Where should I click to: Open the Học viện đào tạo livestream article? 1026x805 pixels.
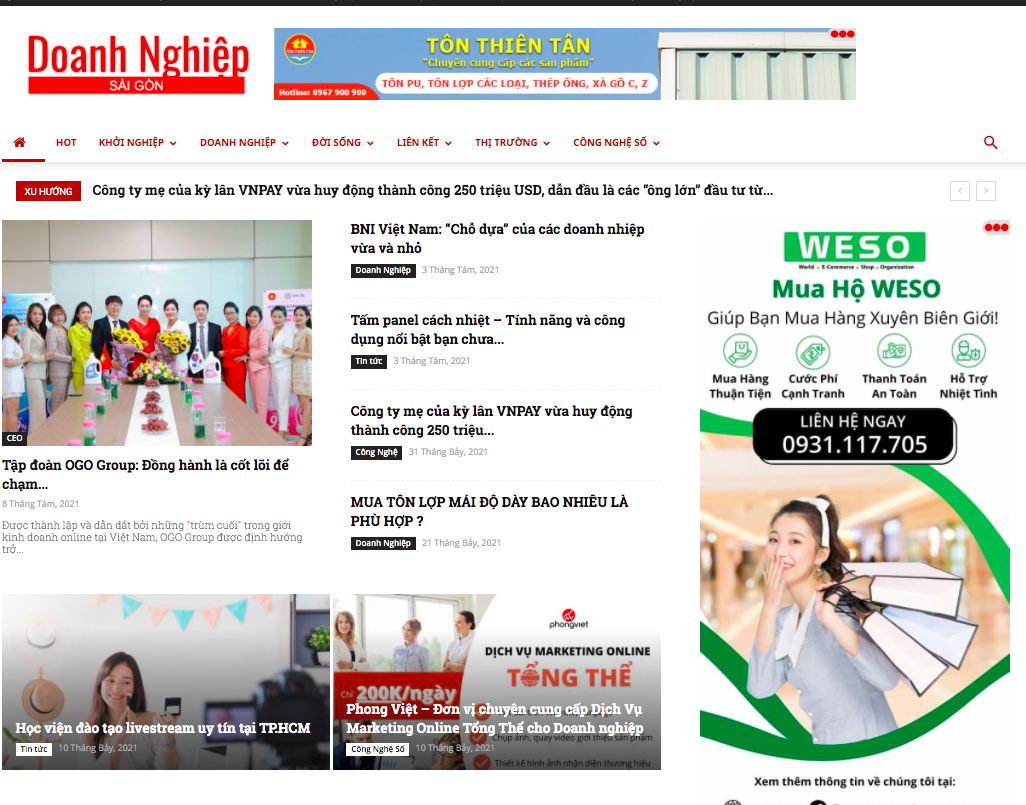tap(163, 728)
